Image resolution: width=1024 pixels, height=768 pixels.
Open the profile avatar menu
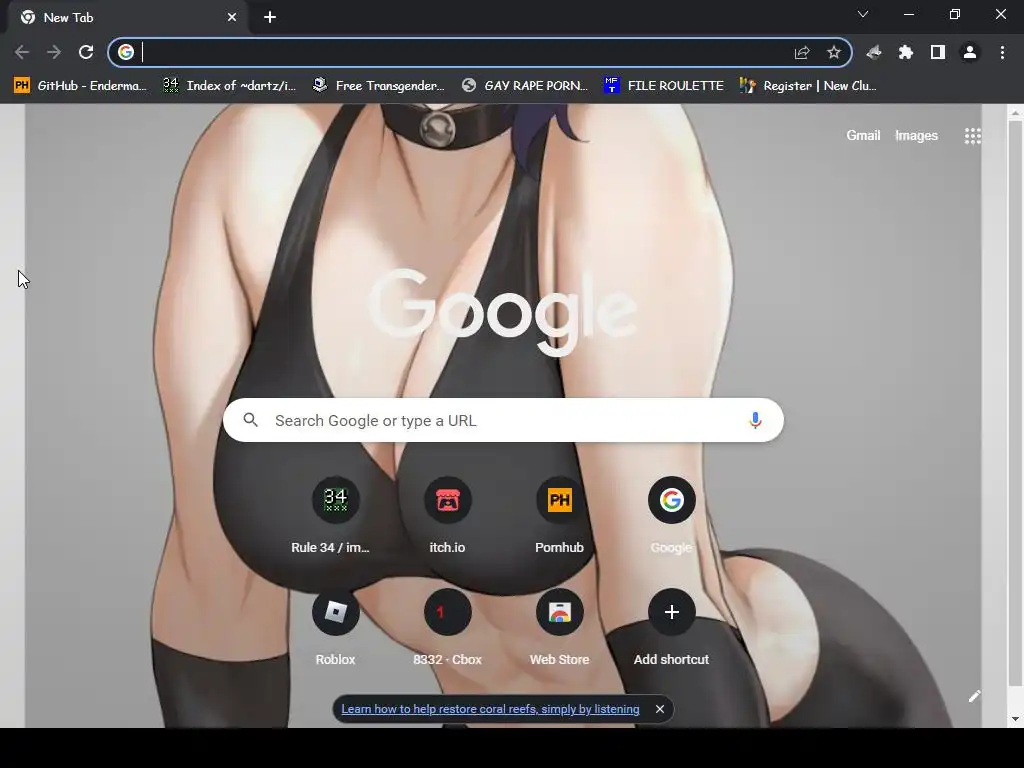970,52
